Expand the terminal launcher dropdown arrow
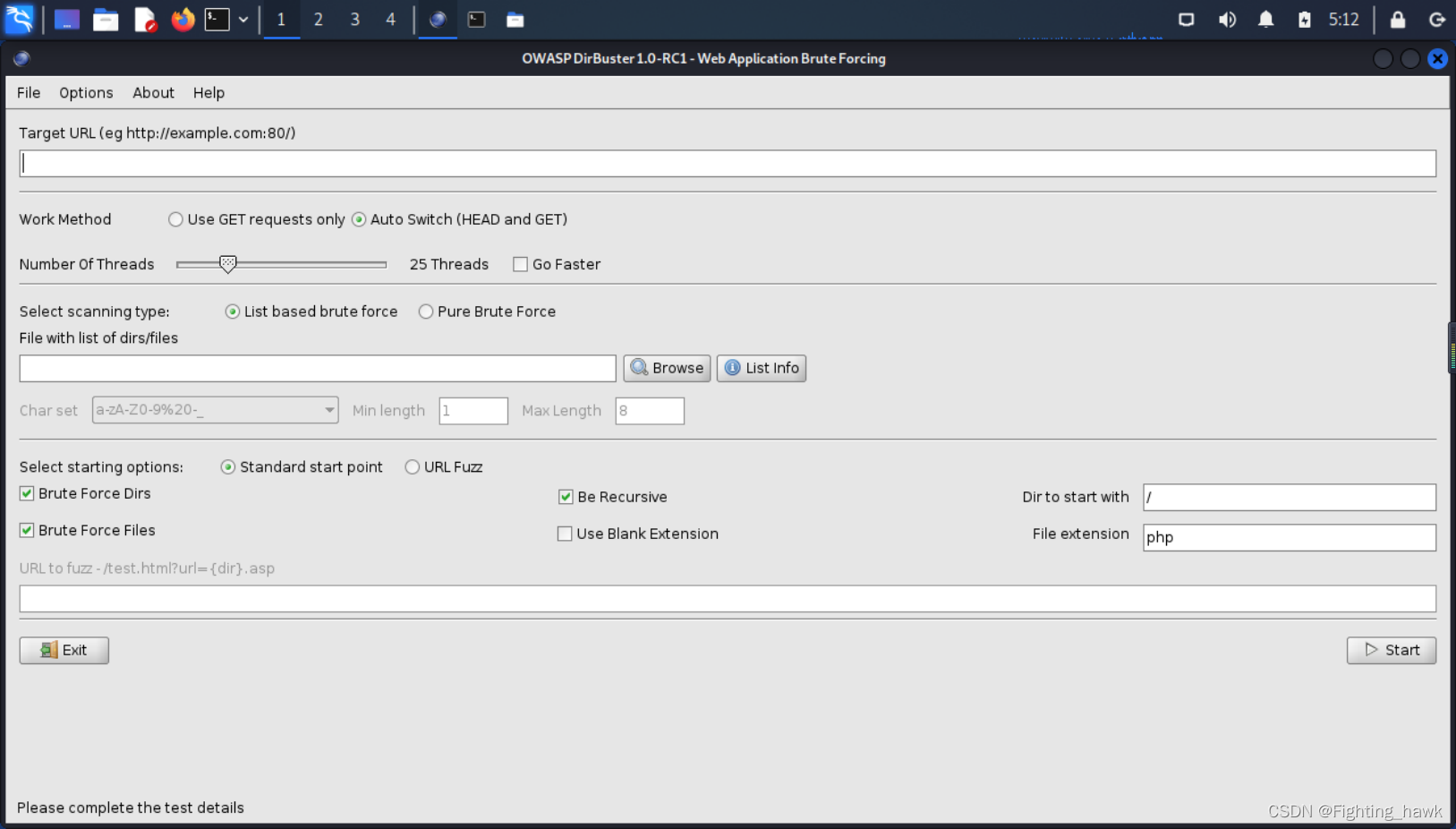Screen dimensions: 1456x829 click(243, 20)
